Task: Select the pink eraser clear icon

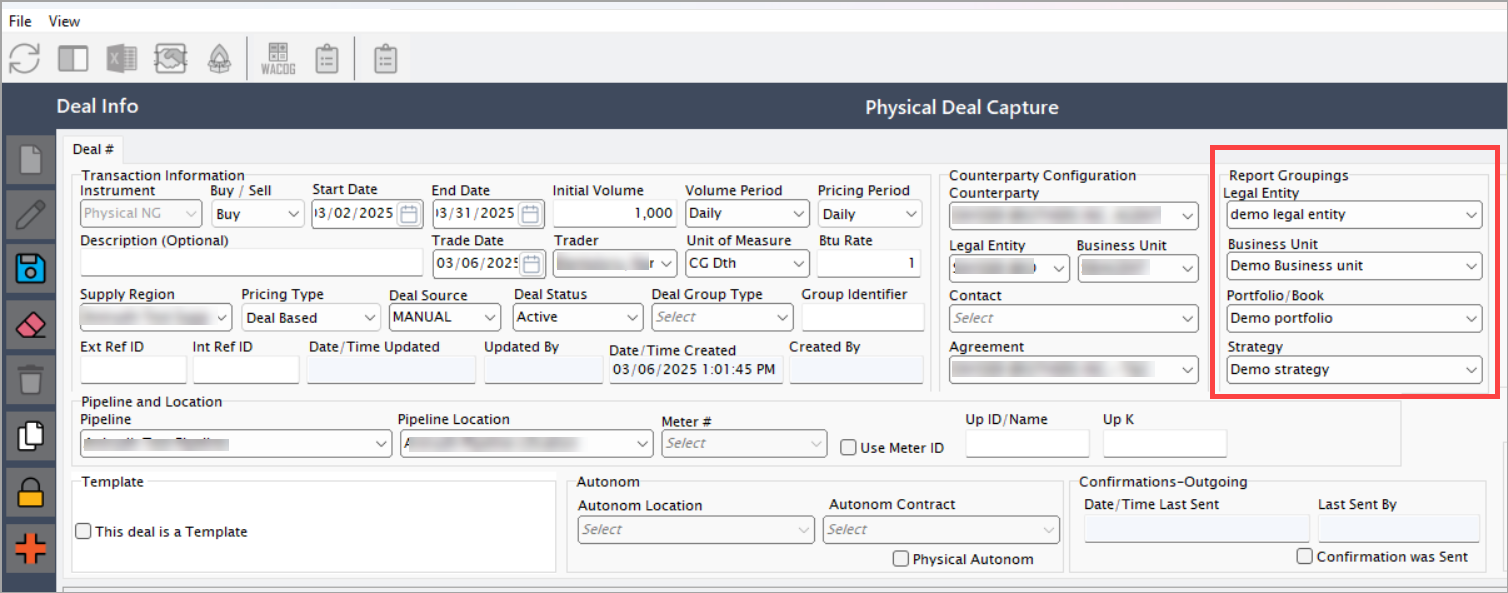Action: click(x=31, y=324)
